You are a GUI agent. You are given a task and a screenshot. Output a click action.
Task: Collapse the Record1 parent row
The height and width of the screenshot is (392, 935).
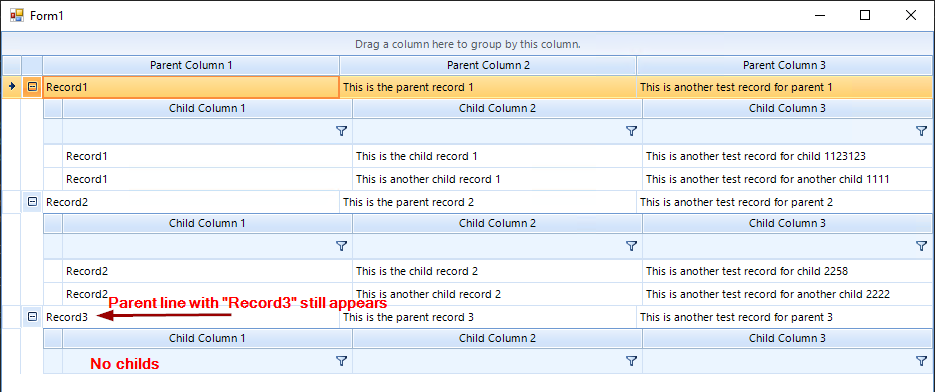33,87
